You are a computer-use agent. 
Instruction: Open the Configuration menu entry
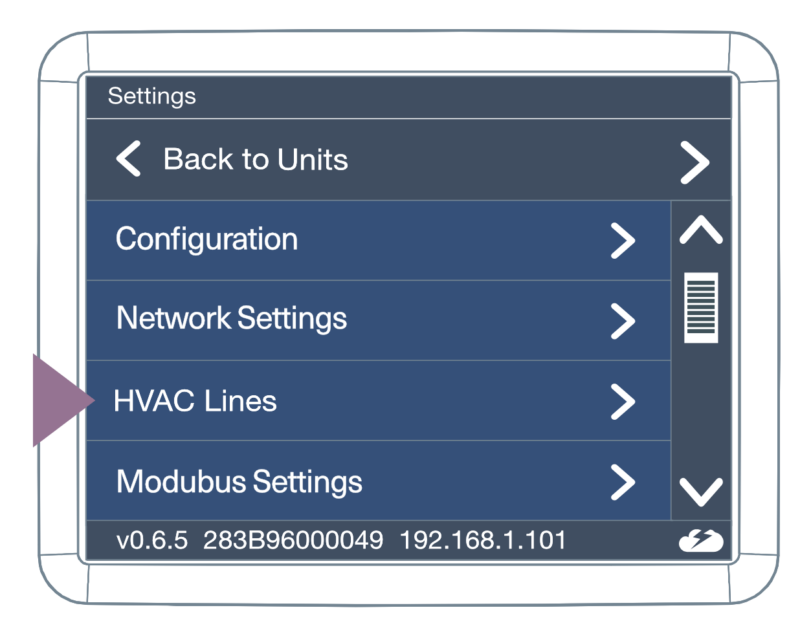click(207, 240)
